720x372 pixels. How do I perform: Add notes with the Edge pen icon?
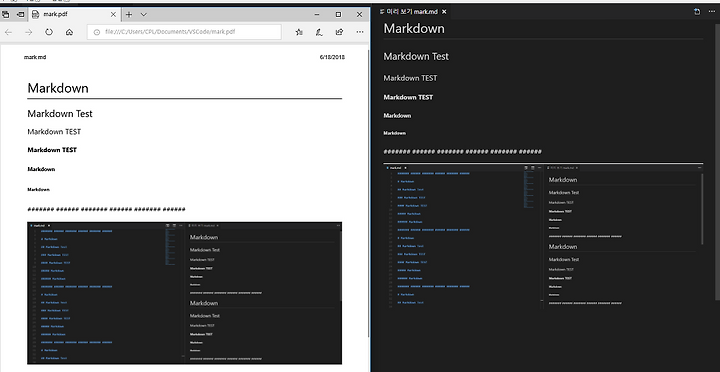pyautogui.click(x=319, y=32)
